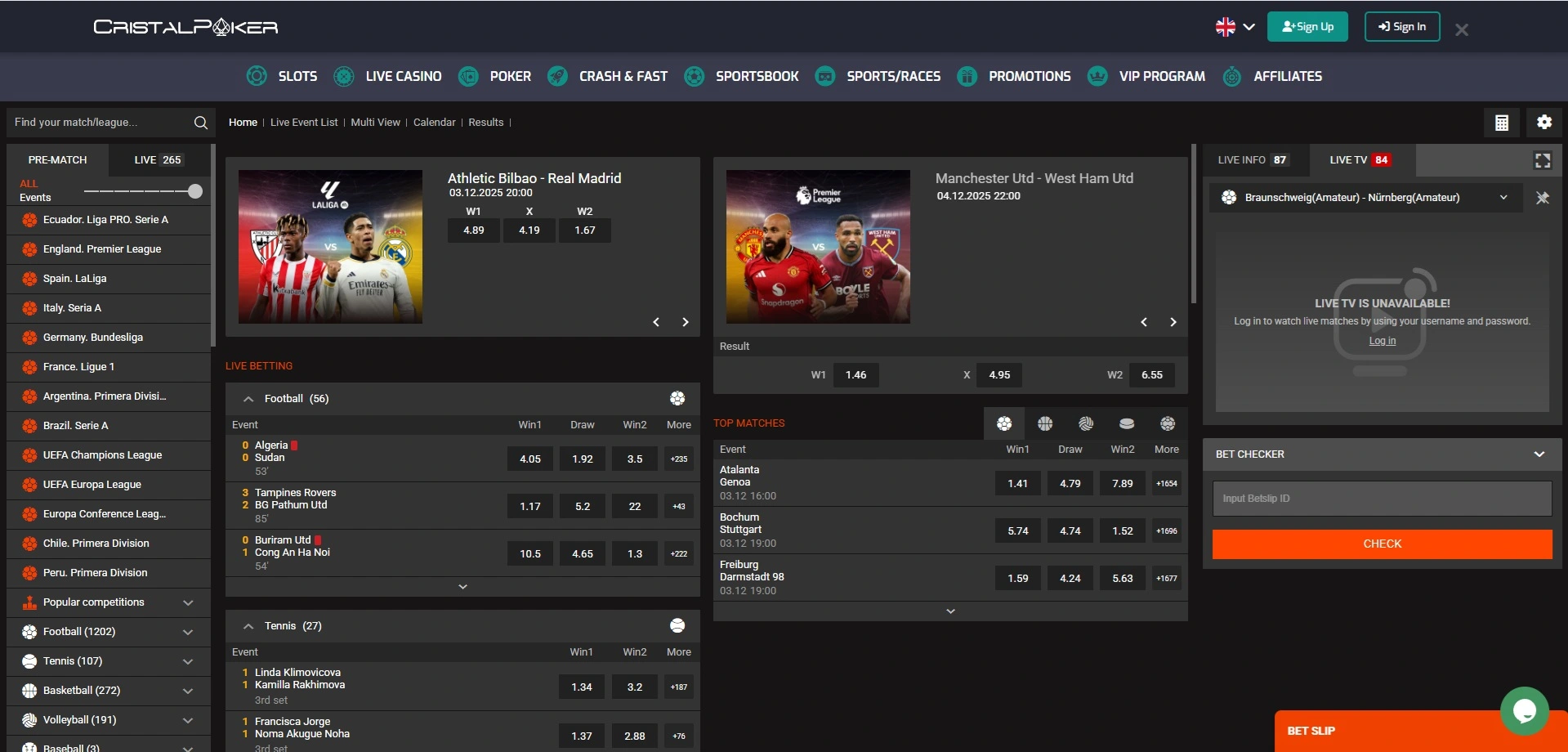Select basketball filter in Top Matches
This screenshot has width=1568, height=752.
pos(1045,423)
